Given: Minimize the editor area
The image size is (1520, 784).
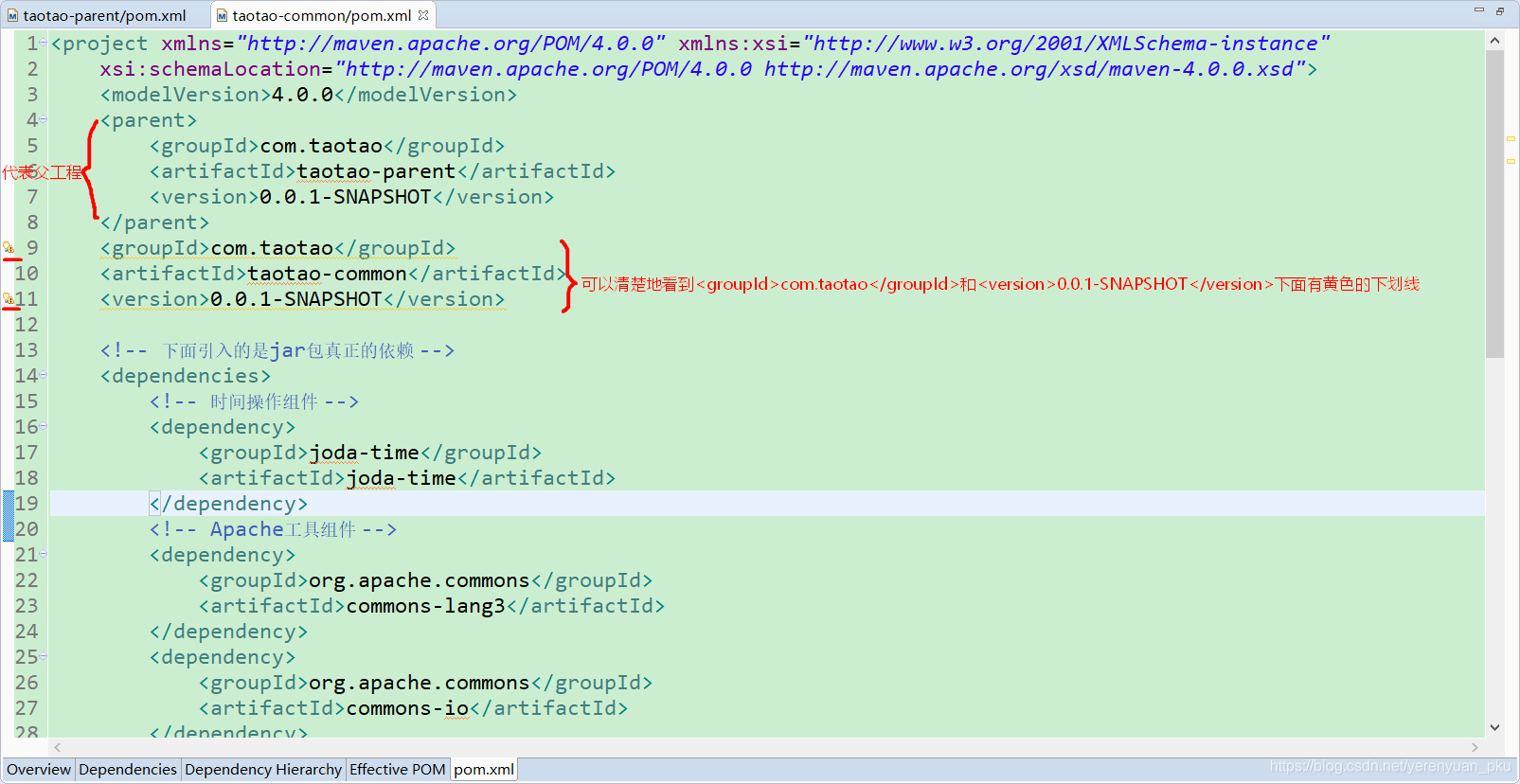Looking at the screenshot, I should tap(1478, 9).
